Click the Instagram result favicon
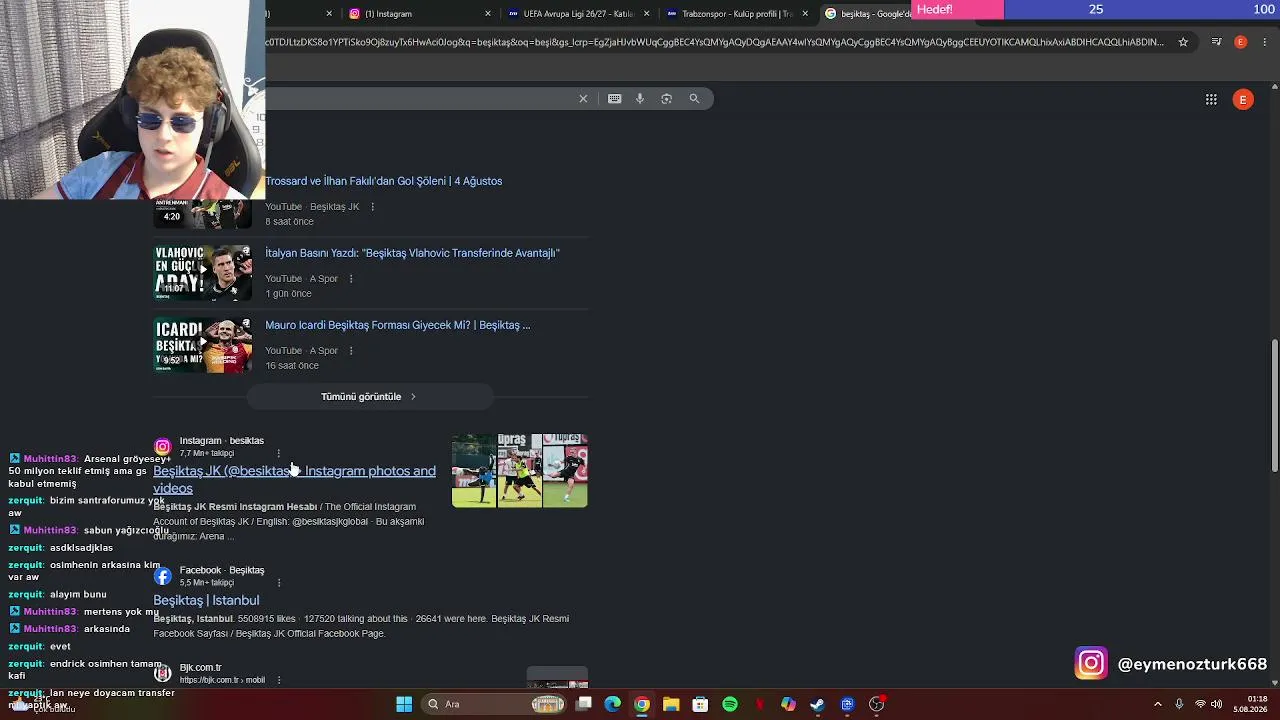 coord(163,447)
